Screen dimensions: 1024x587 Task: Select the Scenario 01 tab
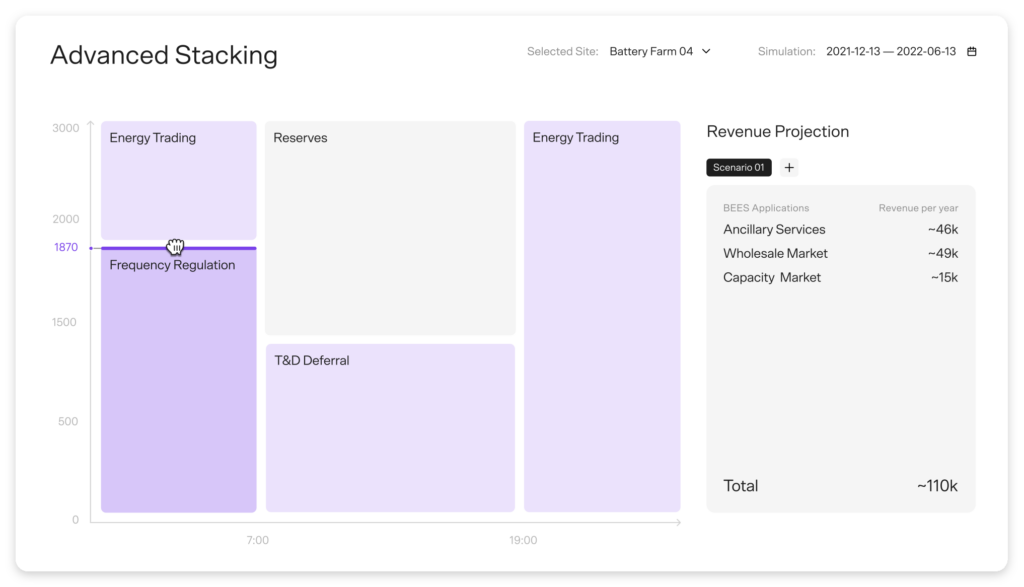(x=739, y=168)
